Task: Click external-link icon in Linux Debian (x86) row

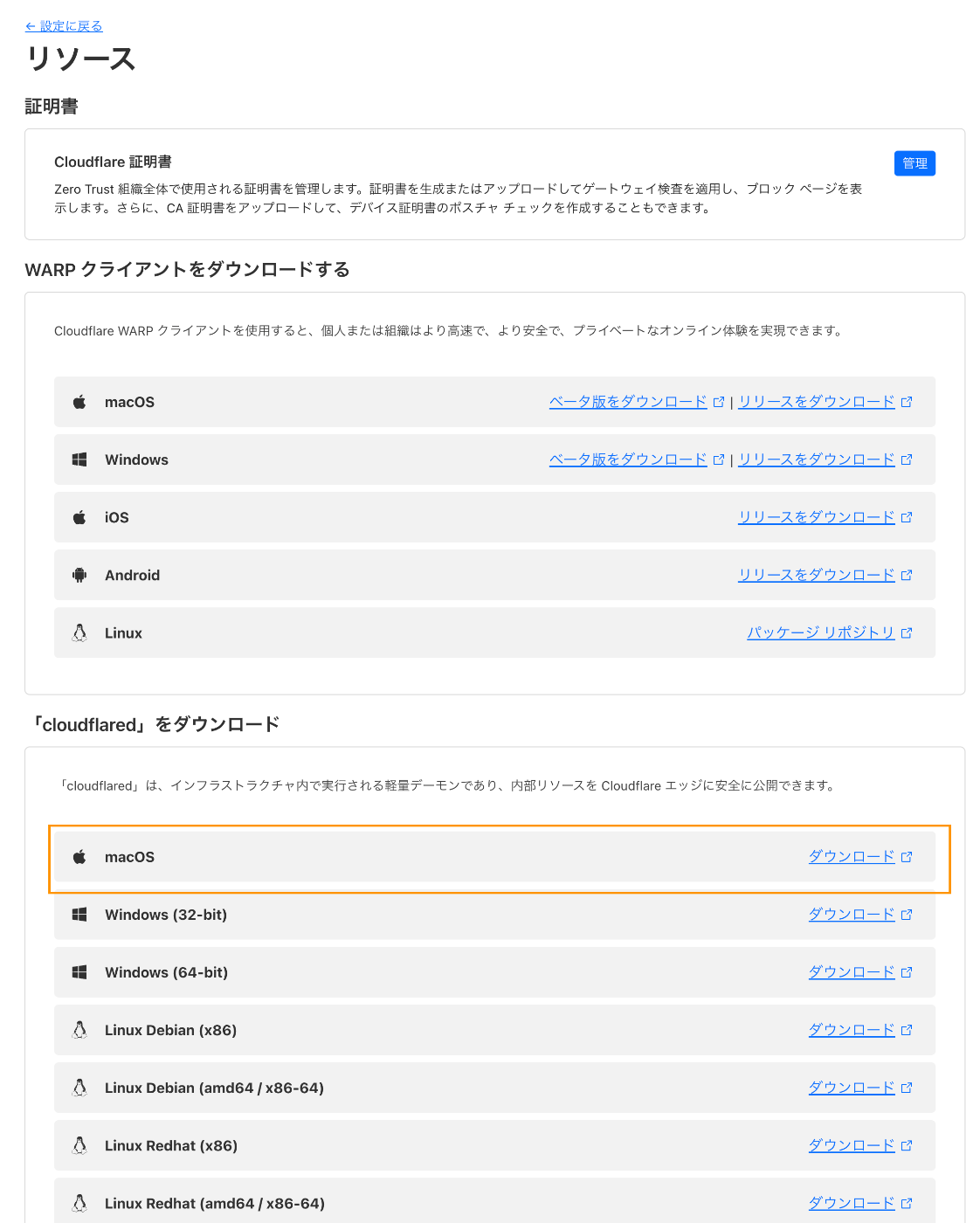Action: (x=907, y=1030)
